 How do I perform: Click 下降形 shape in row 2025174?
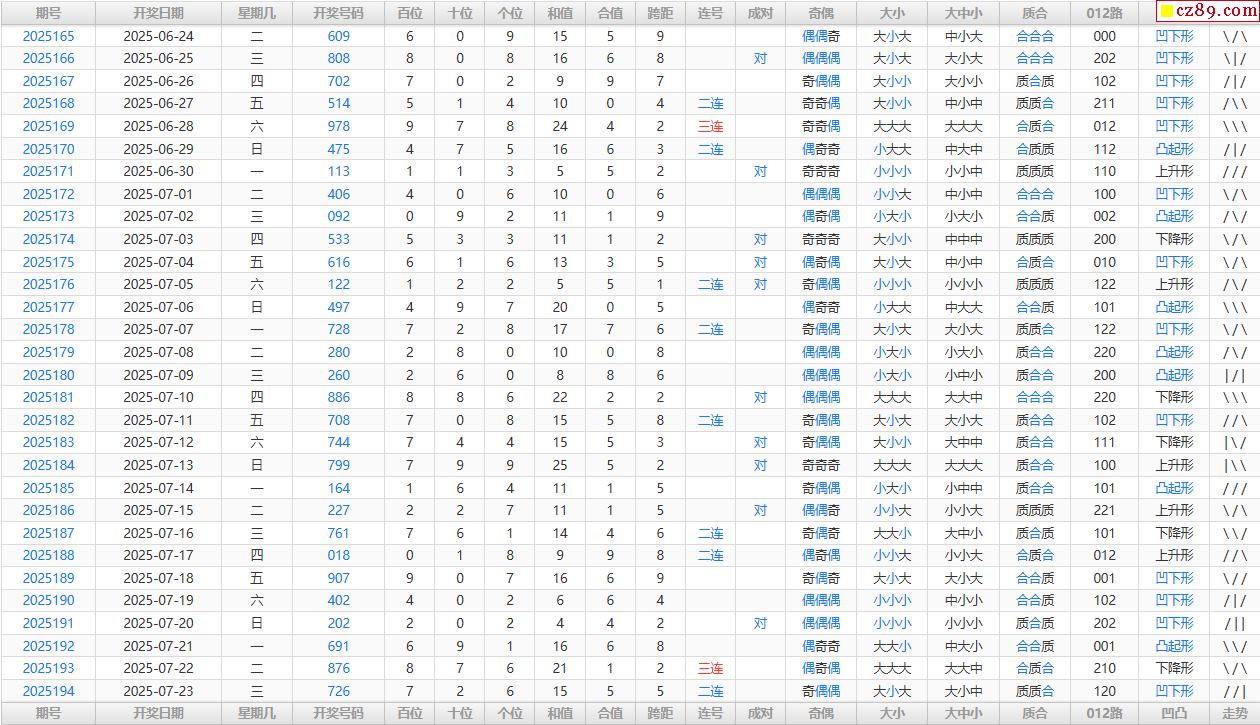[x=1174, y=239]
